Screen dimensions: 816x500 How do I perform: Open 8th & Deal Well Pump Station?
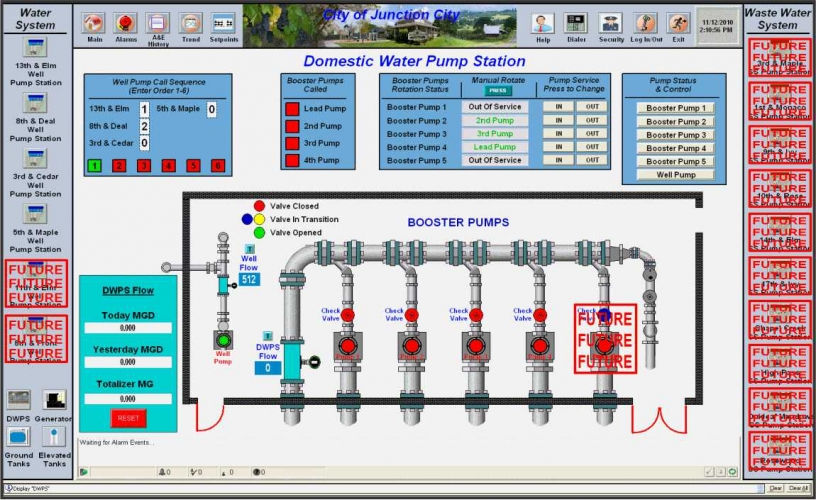click(35, 103)
